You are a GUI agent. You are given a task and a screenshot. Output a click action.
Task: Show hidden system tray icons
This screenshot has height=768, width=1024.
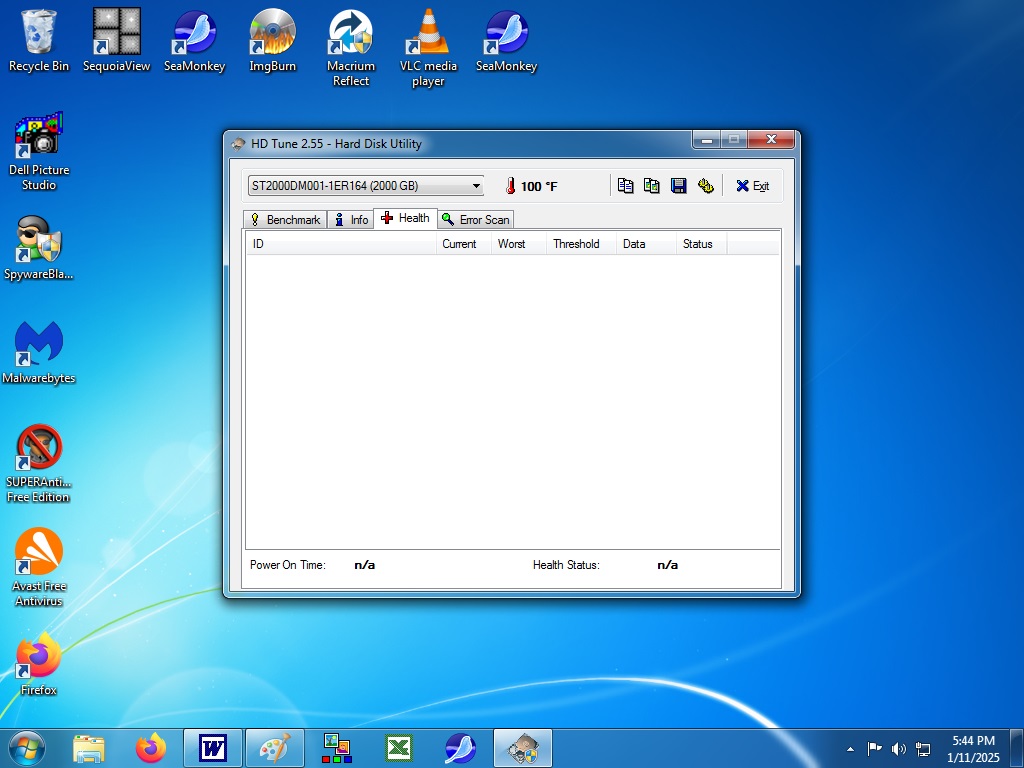(850, 749)
